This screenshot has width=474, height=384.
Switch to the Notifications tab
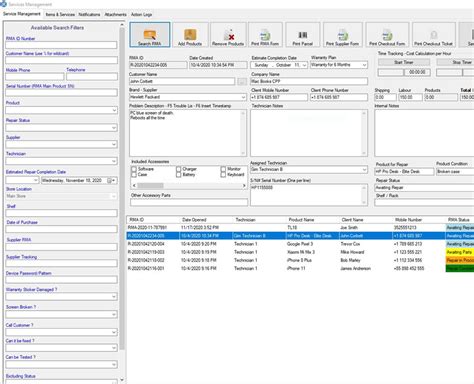click(89, 14)
